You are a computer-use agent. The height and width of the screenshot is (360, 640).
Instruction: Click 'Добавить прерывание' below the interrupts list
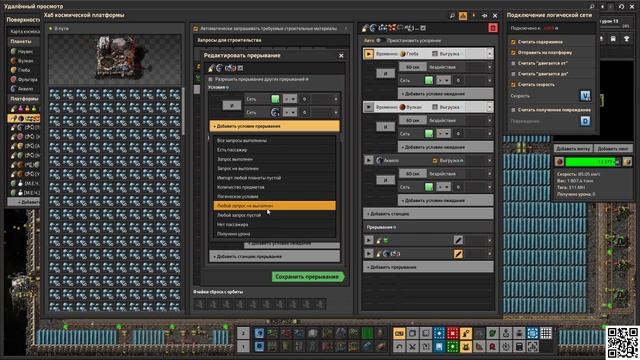click(x=428, y=267)
